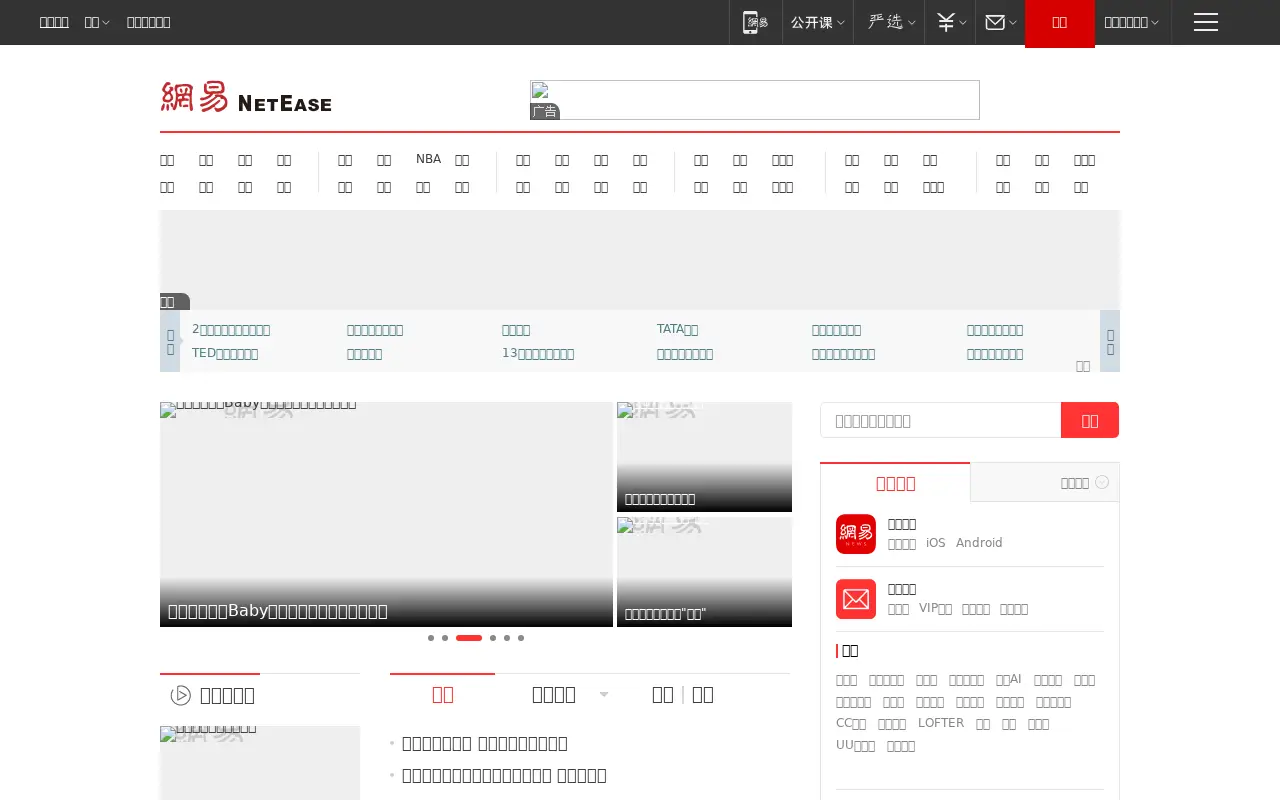Viewport: 1280px width, 800px height.
Task: Go to previous strip using left arrow
Action: pos(170,341)
